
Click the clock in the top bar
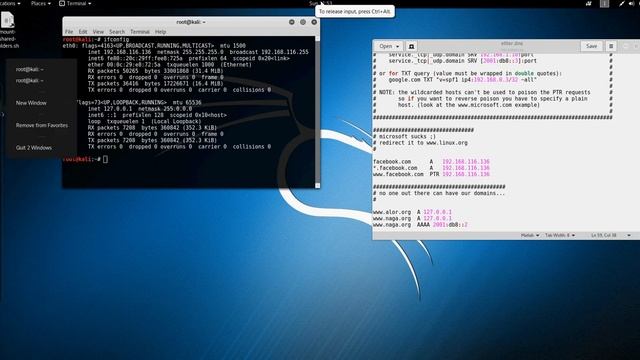click(x=320, y=3)
